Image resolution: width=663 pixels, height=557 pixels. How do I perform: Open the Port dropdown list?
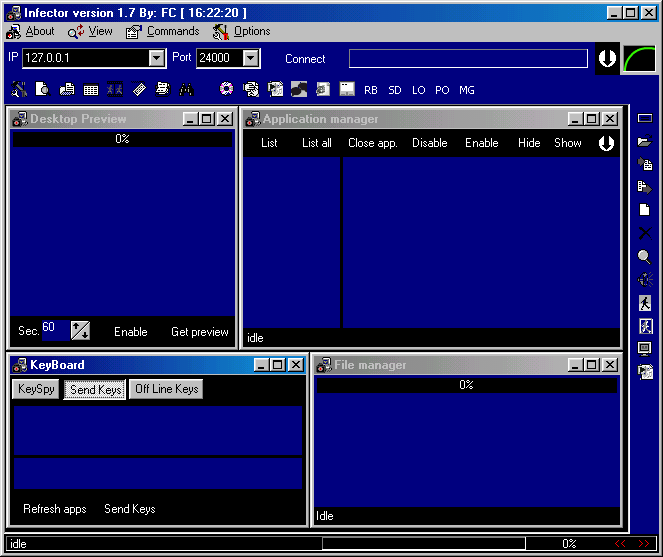click(251, 59)
